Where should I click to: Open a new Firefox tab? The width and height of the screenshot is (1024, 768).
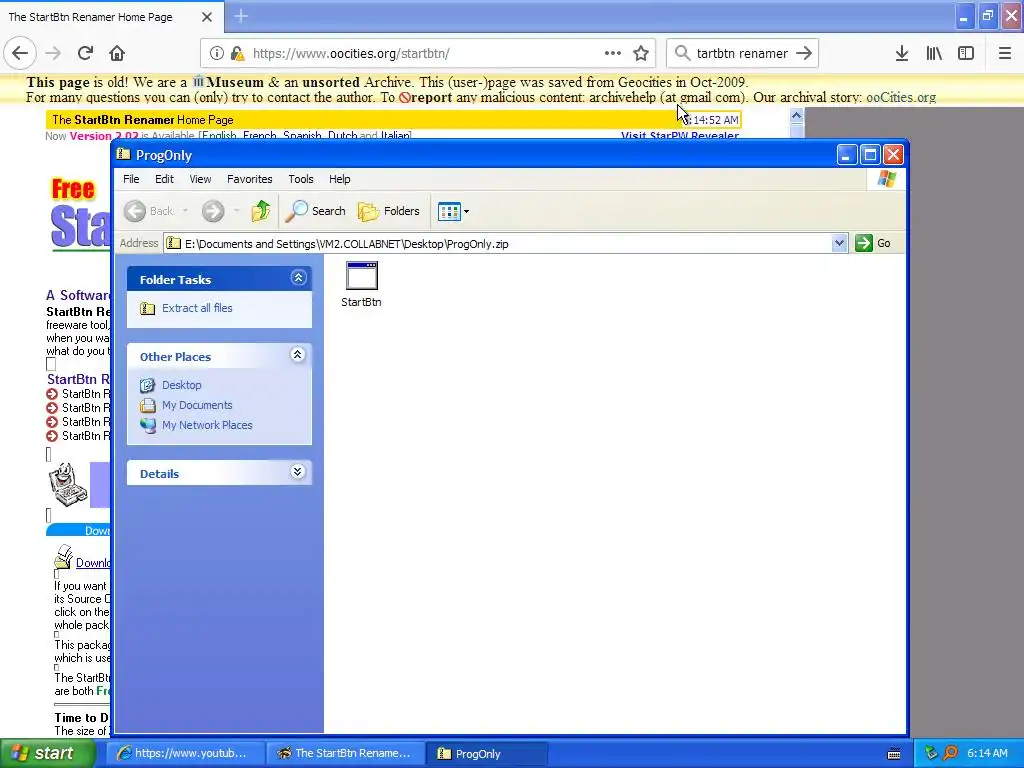(241, 16)
